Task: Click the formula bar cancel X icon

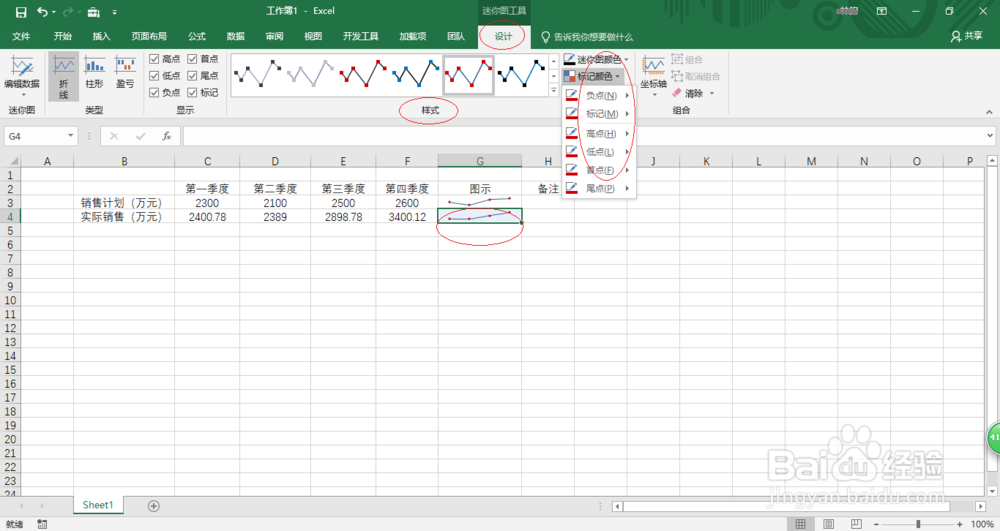Action: tap(114, 136)
